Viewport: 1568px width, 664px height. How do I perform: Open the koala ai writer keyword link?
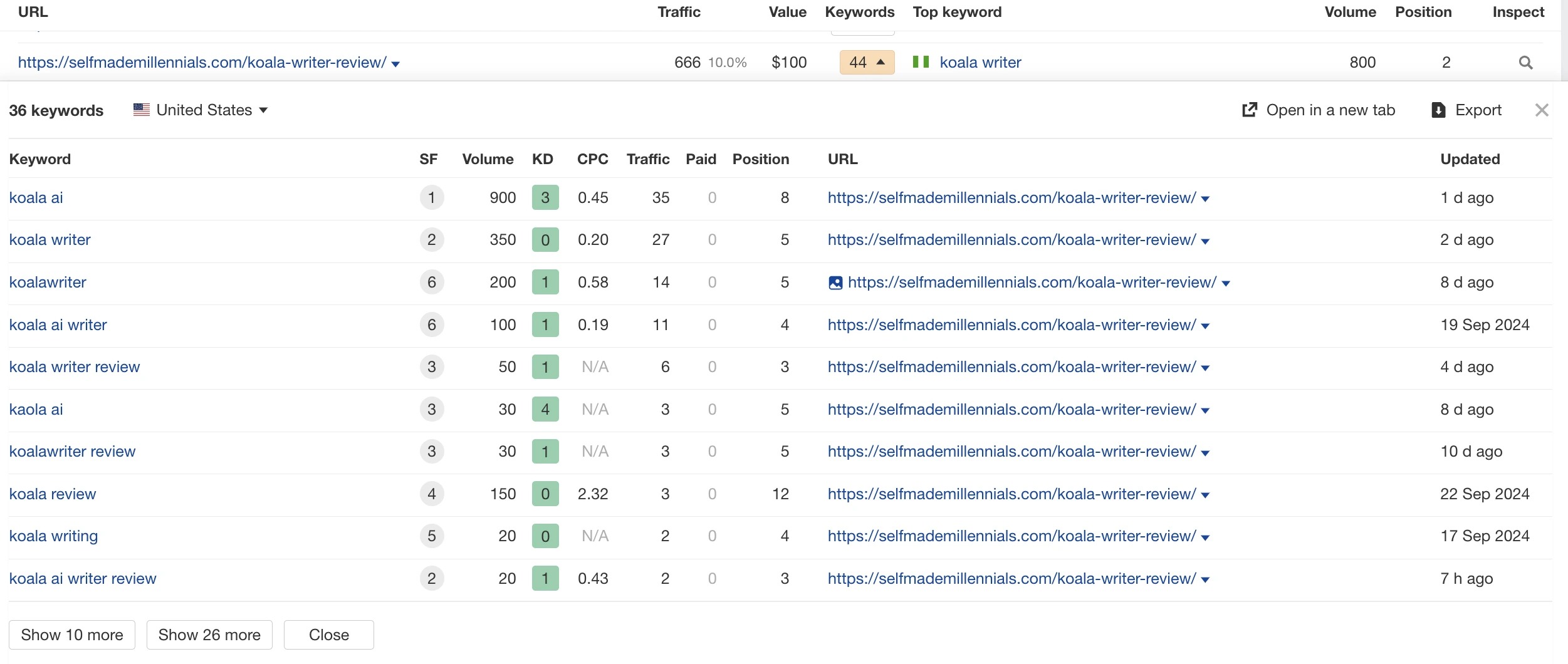pyautogui.click(x=58, y=325)
